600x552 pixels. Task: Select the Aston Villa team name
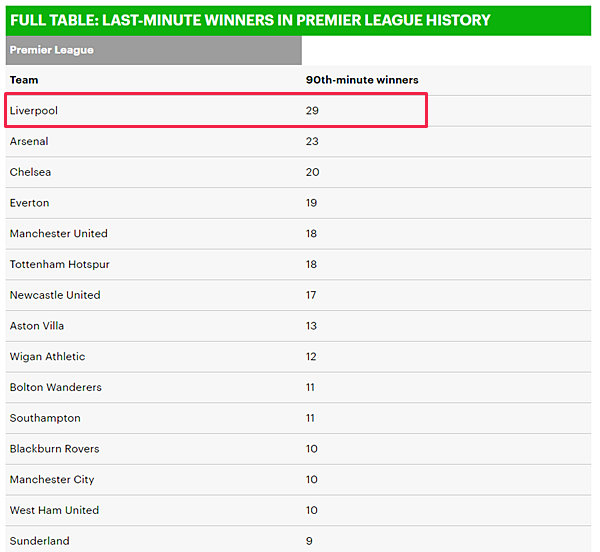[37, 326]
